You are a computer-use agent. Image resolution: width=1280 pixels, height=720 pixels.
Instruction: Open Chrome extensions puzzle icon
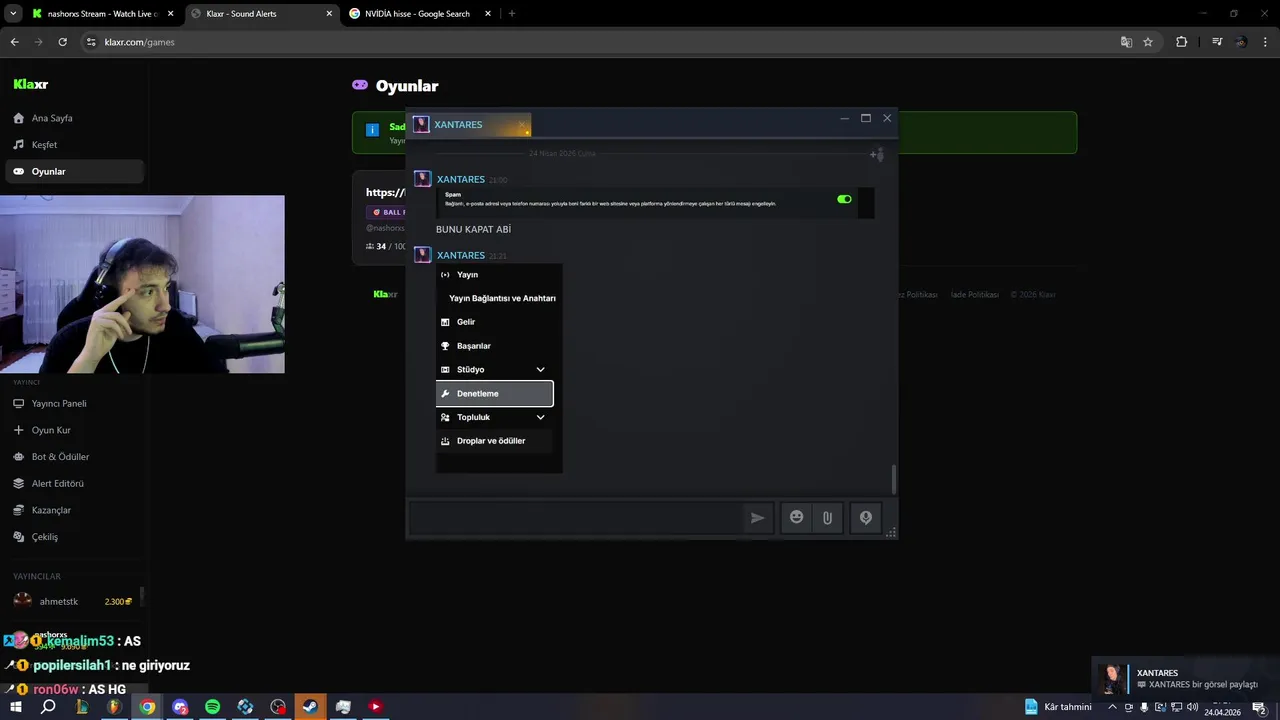click(1181, 42)
